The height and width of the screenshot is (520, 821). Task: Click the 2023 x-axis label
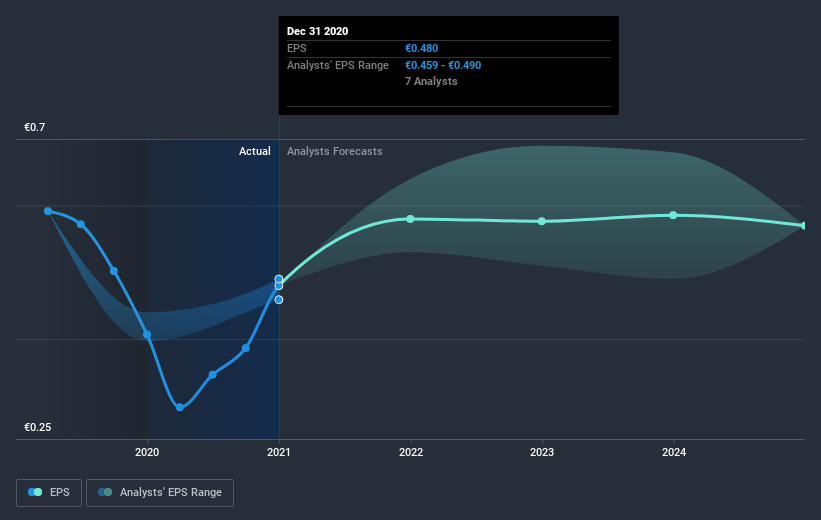click(x=542, y=452)
